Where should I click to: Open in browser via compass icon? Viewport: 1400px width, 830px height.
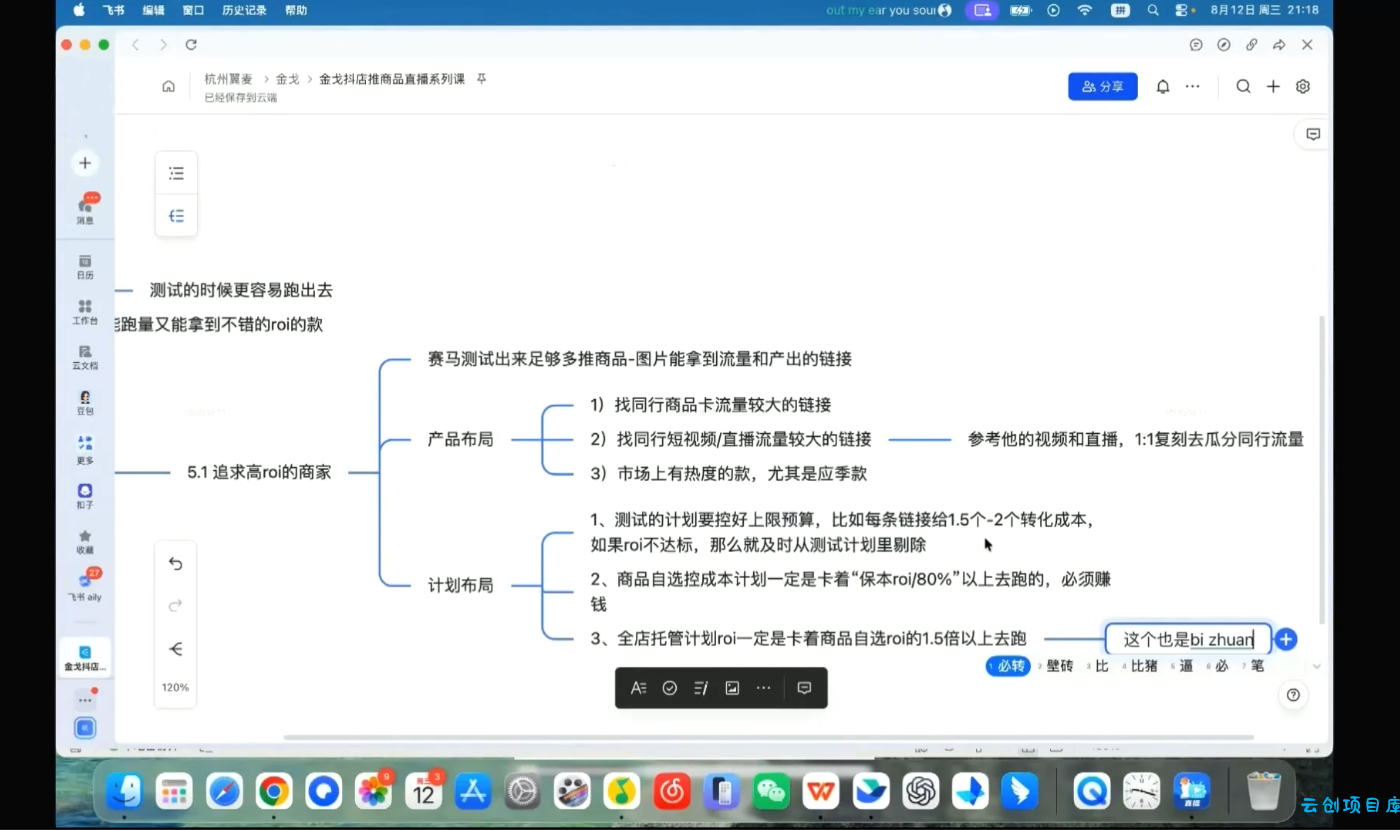[1224, 45]
